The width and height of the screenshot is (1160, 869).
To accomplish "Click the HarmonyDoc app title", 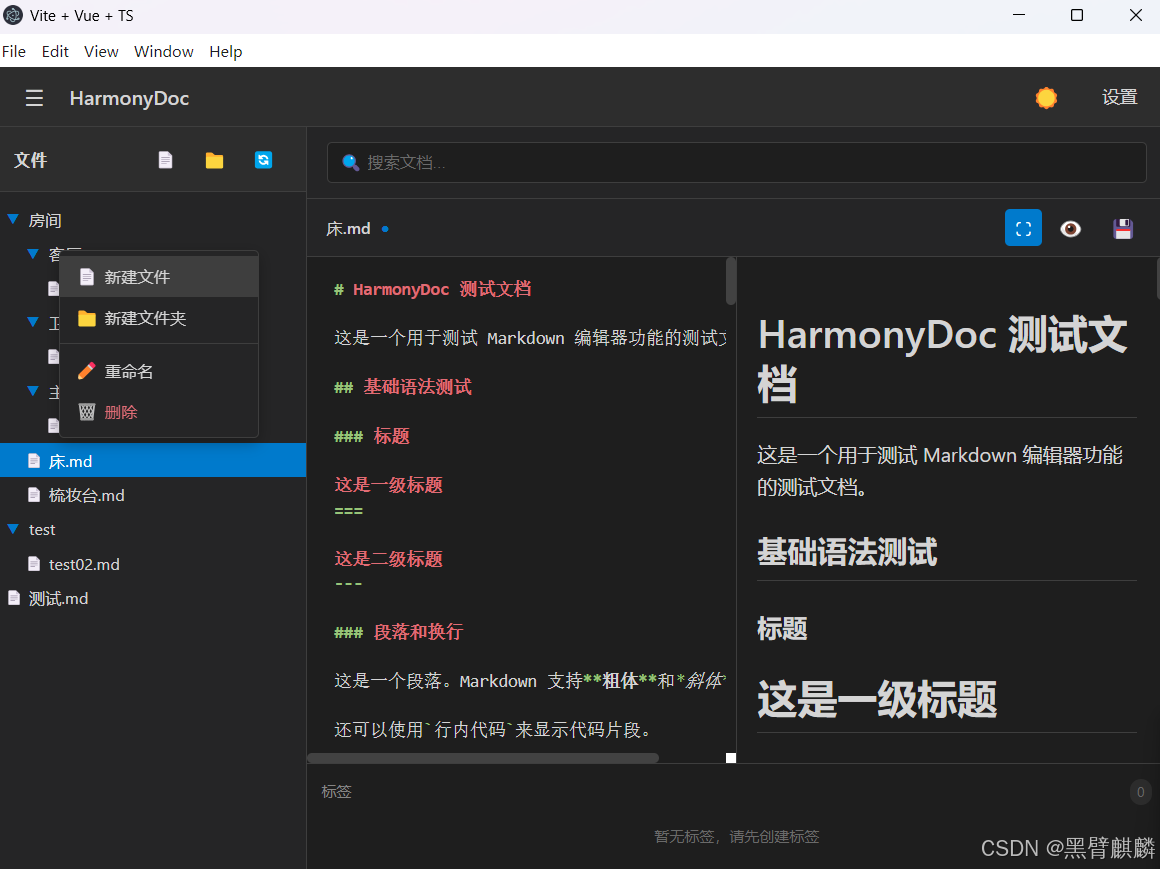I will click(129, 98).
